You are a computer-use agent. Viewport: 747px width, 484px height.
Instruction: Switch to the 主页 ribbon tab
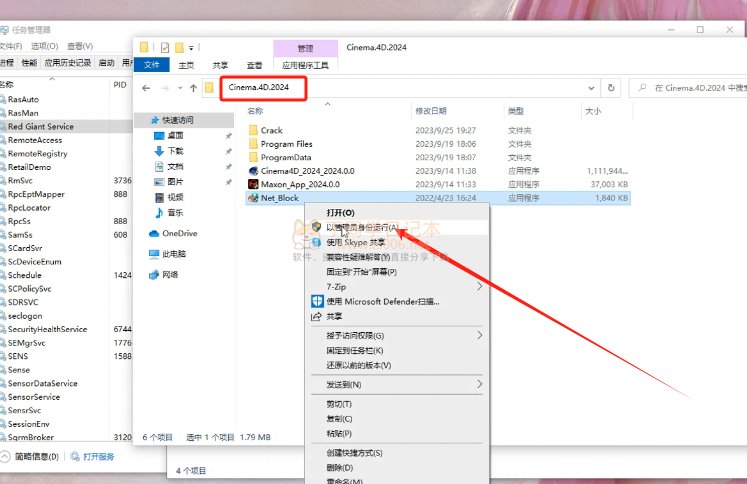[x=186, y=65]
